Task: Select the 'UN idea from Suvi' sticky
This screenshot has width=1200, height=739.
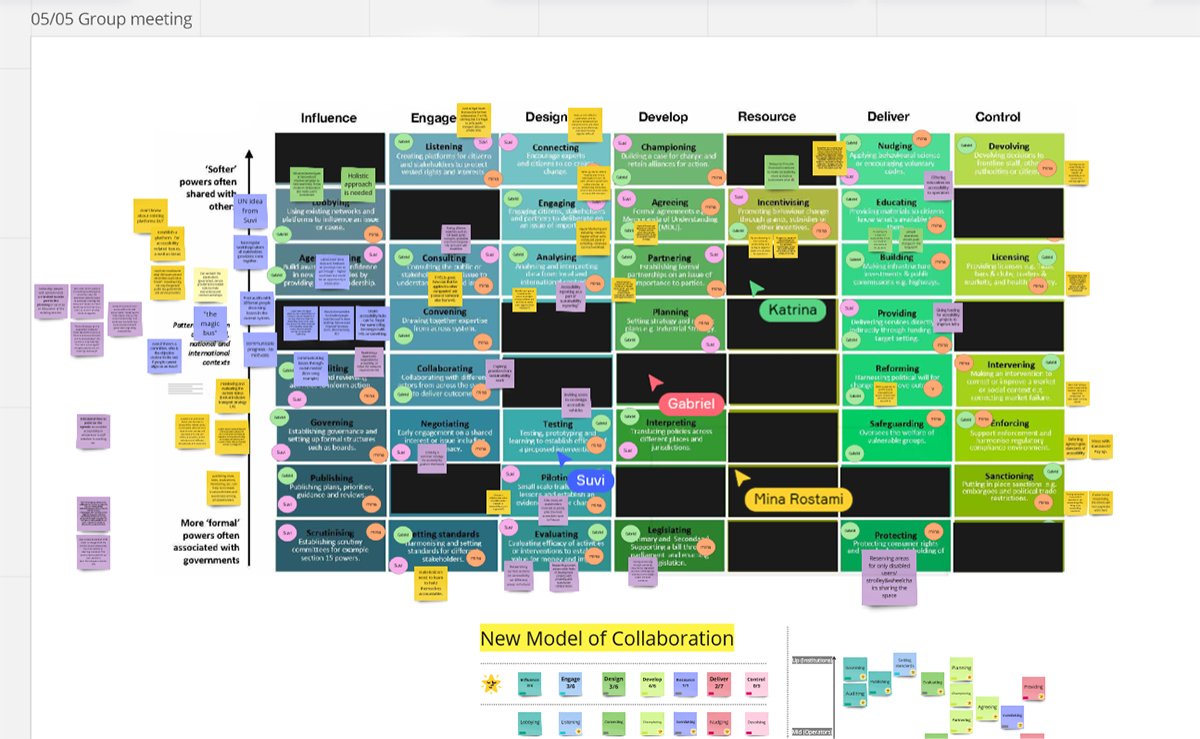Action: coord(251,211)
